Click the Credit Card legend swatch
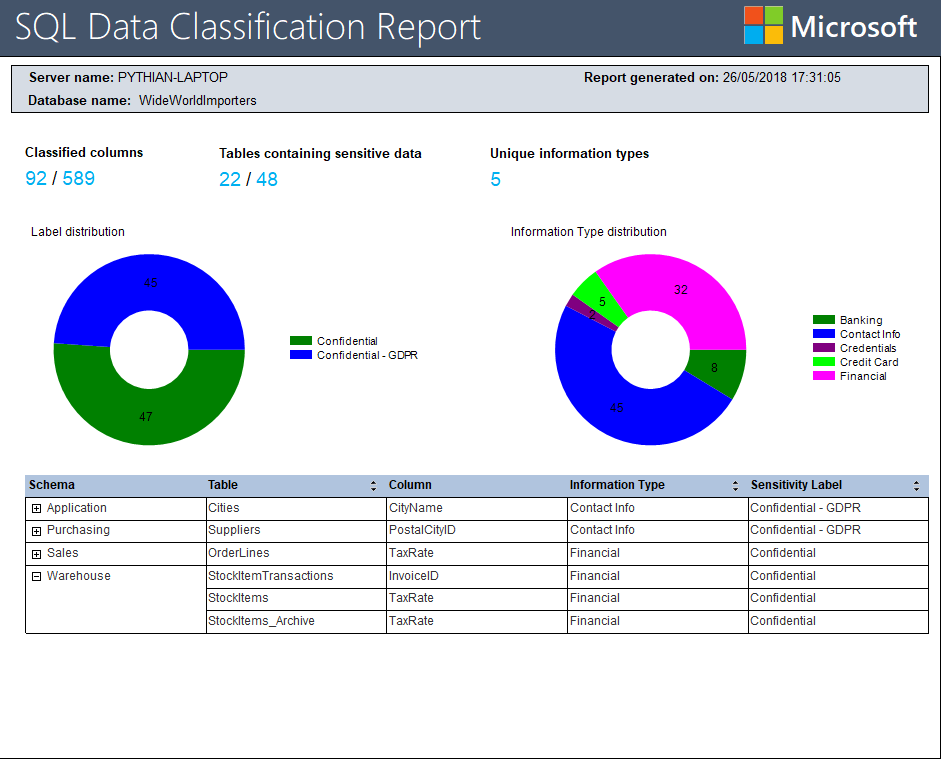This screenshot has width=947, height=762. coord(823,362)
